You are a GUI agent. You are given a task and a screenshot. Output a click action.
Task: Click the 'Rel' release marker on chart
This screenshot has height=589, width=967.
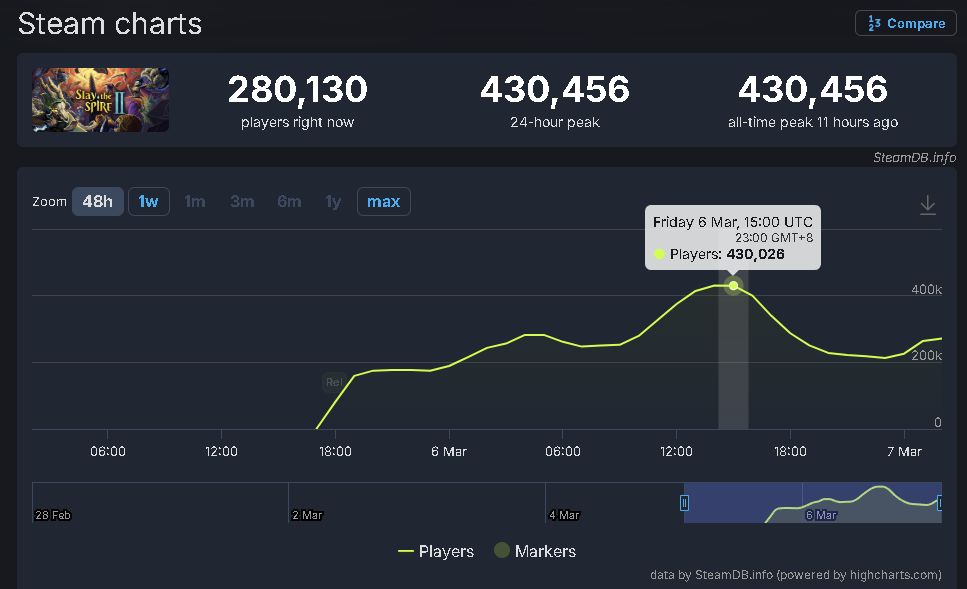(333, 381)
